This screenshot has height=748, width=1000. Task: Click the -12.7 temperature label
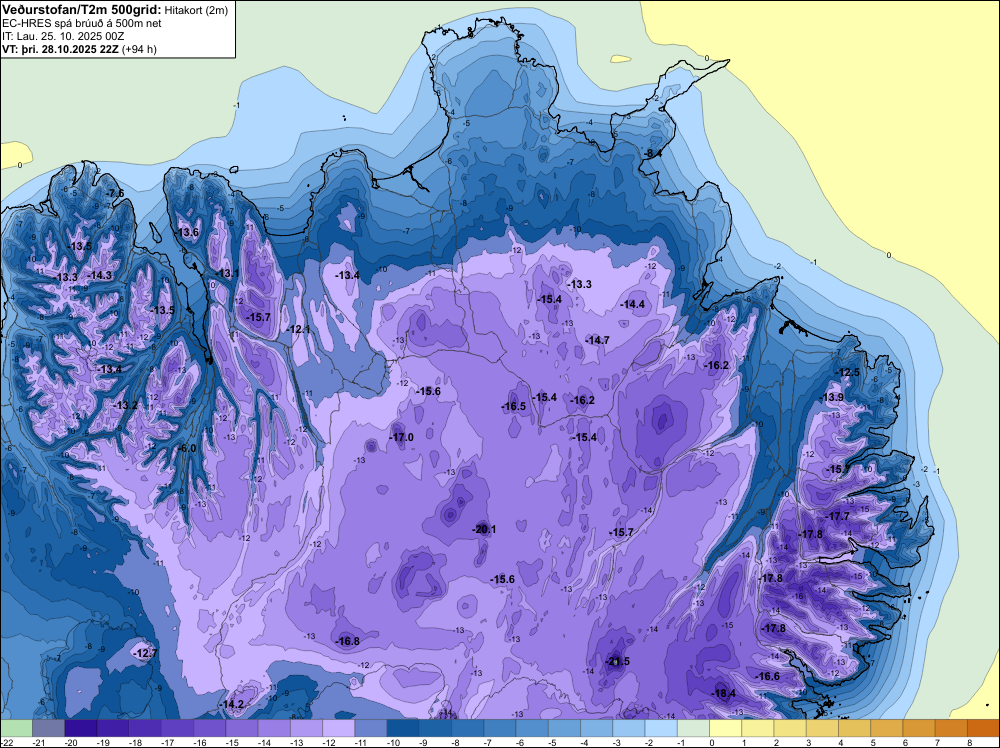pos(145,653)
